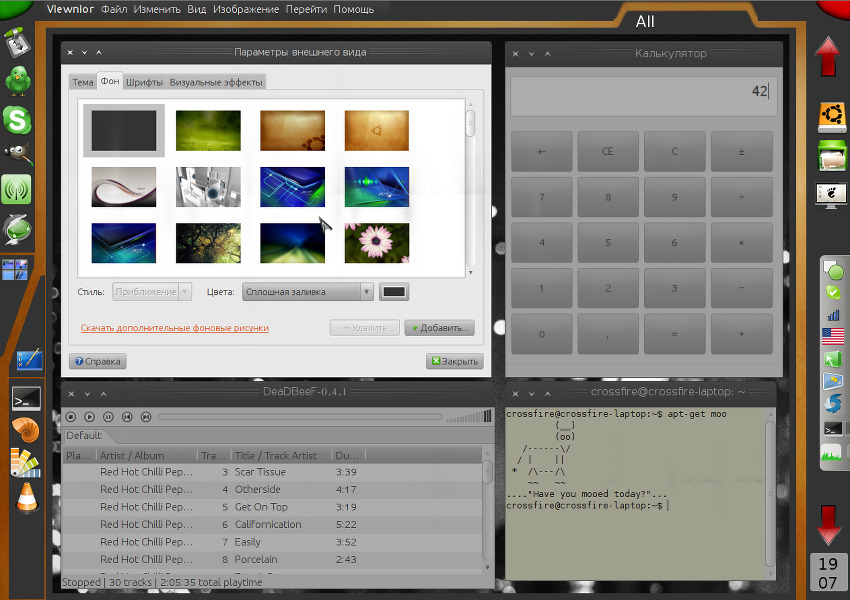This screenshot has width=850, height=600.
Task: Click the small terminal tray icon
Action: click(833, 429)
